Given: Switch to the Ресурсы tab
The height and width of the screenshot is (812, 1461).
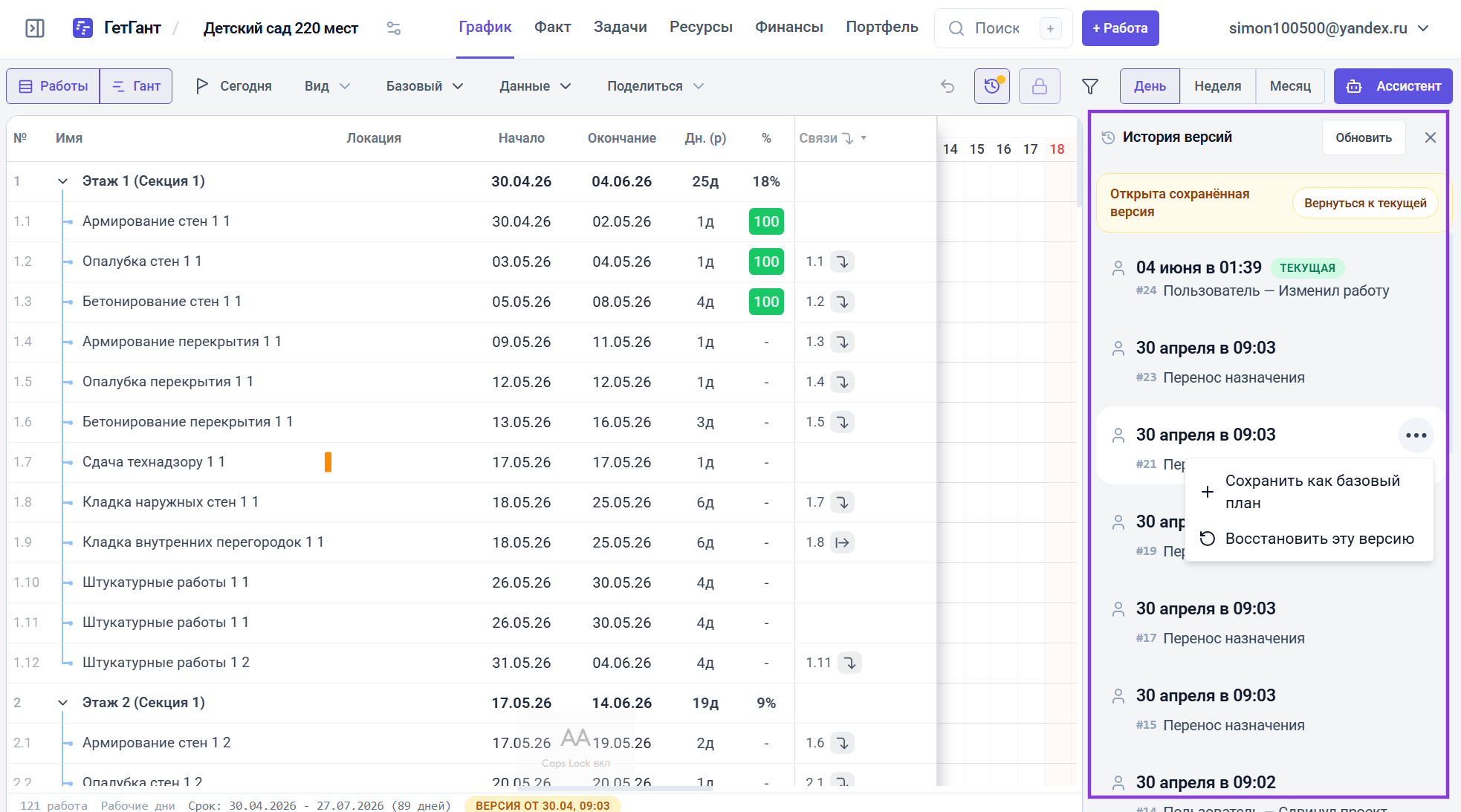Looking at the screenshot, I should click(x=701, y=27).
